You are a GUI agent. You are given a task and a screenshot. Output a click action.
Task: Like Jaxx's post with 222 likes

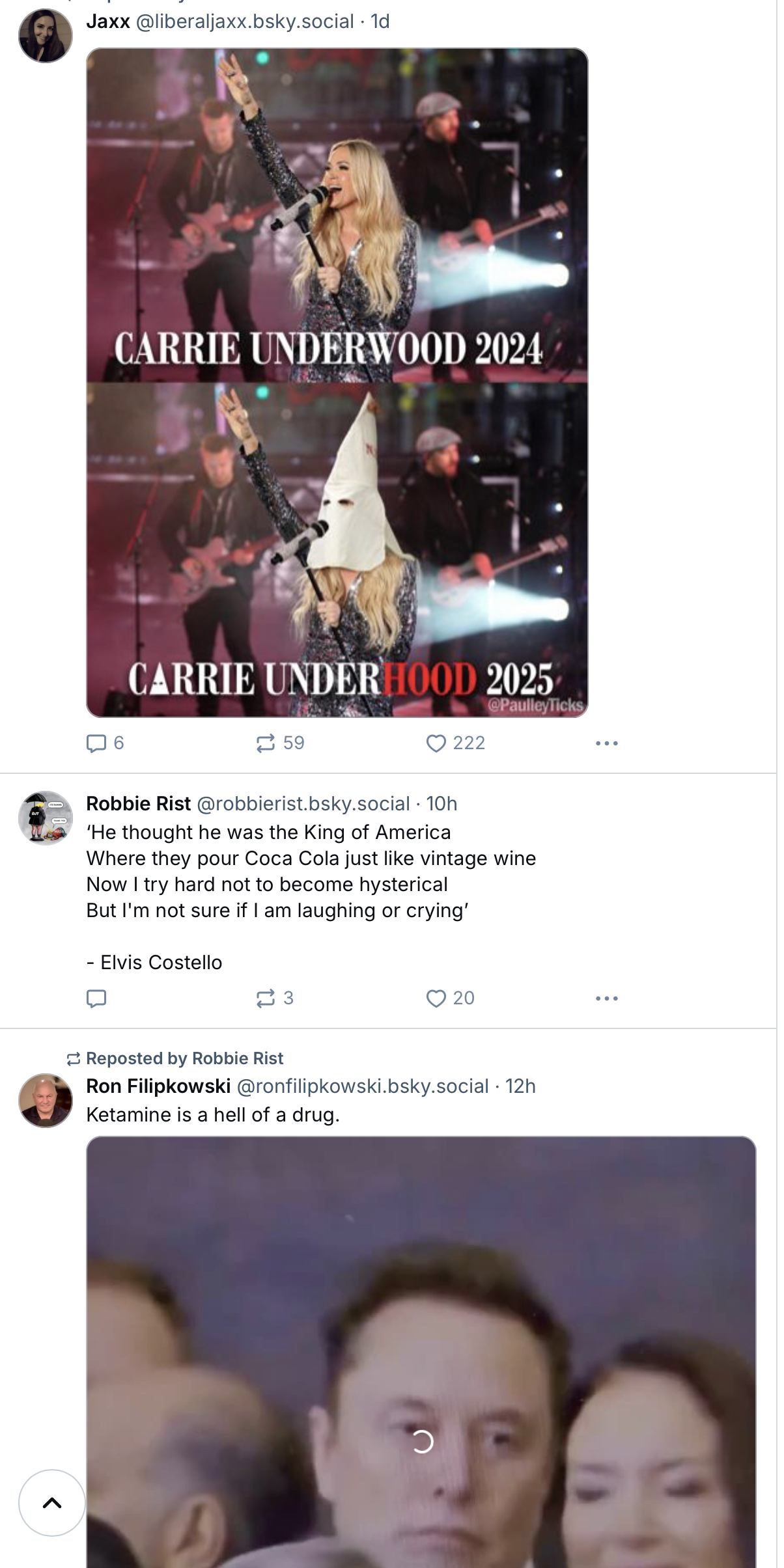(x=436, y=743)
